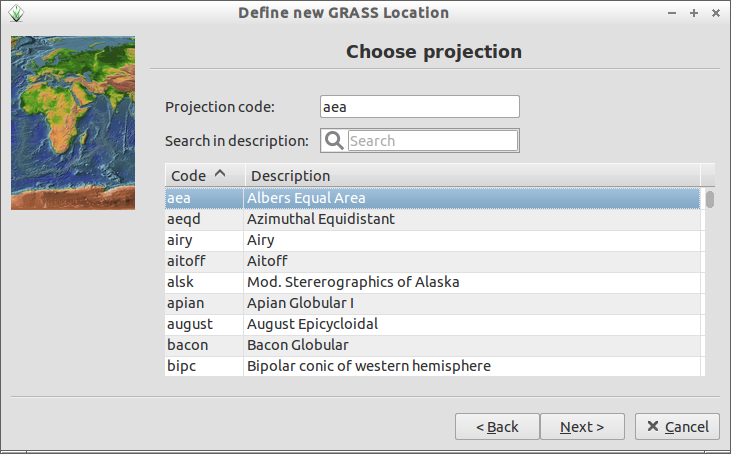Click the world map image
Viewport: 731px width, 454px height.
[73, 123]
